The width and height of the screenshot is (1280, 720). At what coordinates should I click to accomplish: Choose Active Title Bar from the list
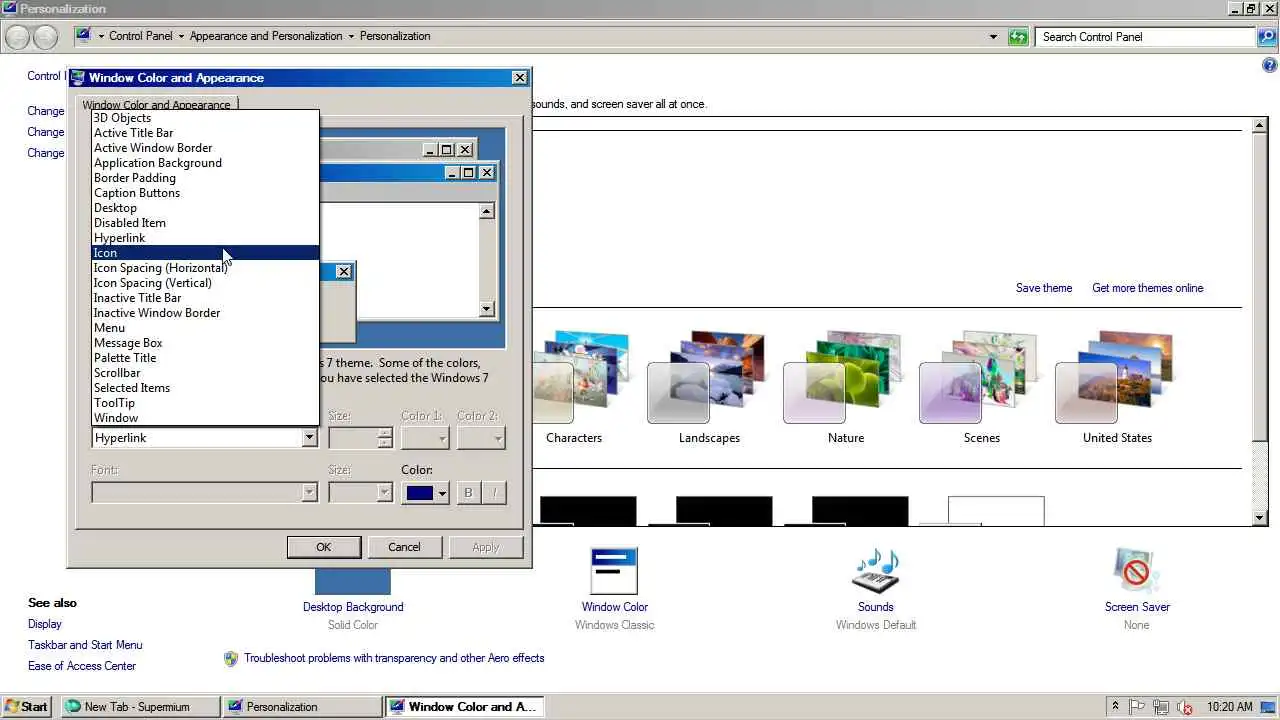point(205,133)
